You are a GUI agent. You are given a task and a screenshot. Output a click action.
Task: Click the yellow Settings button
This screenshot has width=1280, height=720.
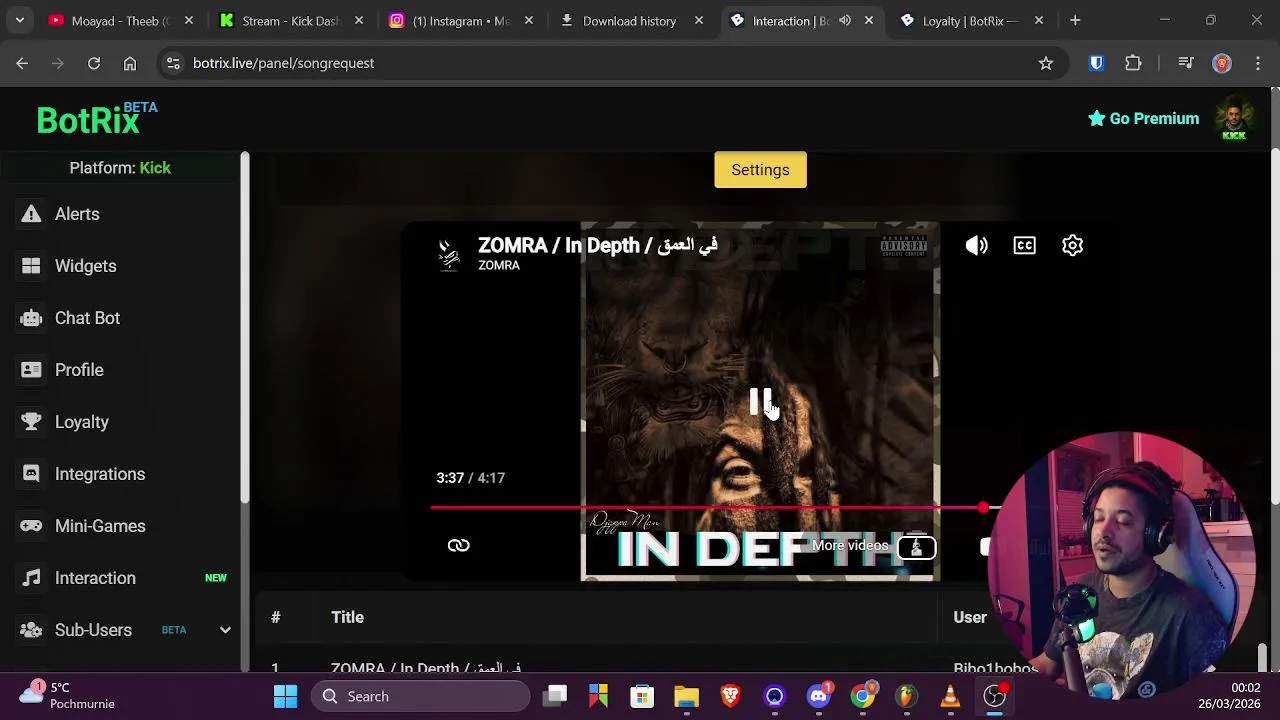(x=760, y=170)
